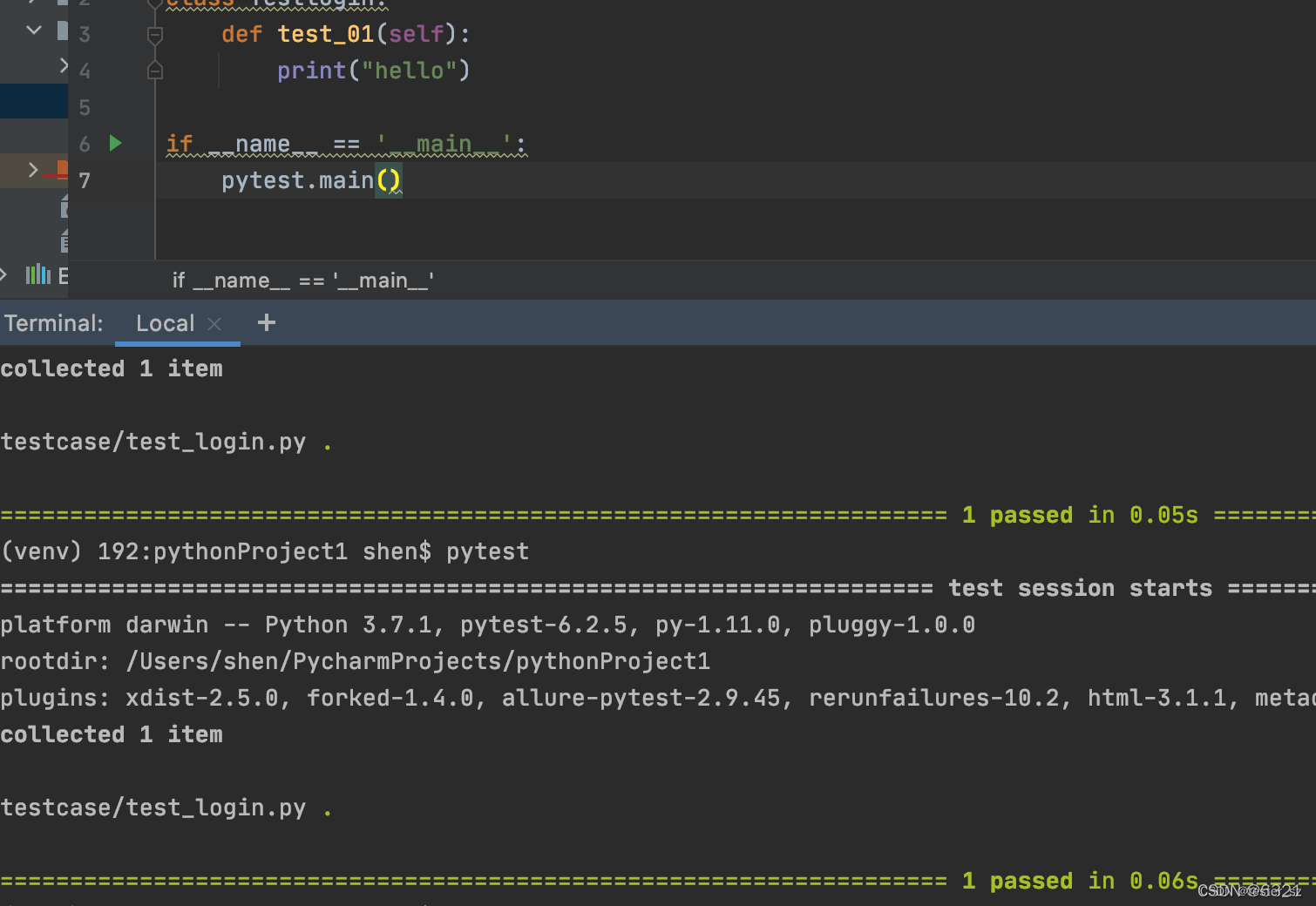
Task: Click the platform darwin info line
Action: click(488, 625)
